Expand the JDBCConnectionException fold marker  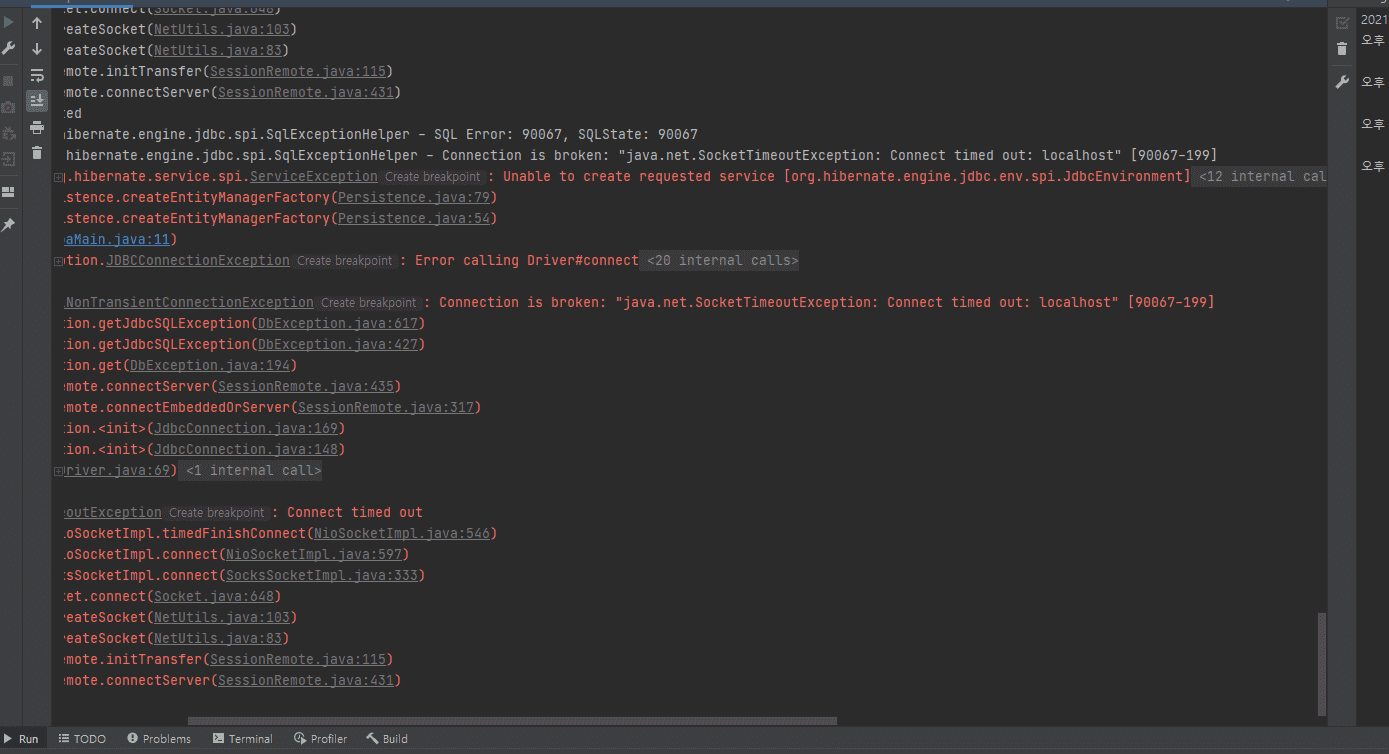59,261
